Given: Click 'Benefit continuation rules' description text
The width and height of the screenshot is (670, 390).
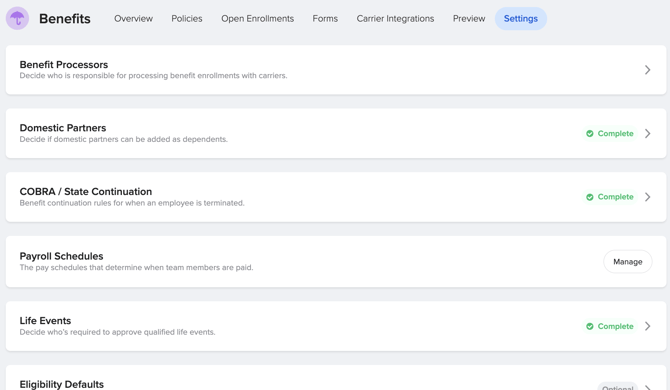Looking at the screenshot, I should (x=132, y=203).
